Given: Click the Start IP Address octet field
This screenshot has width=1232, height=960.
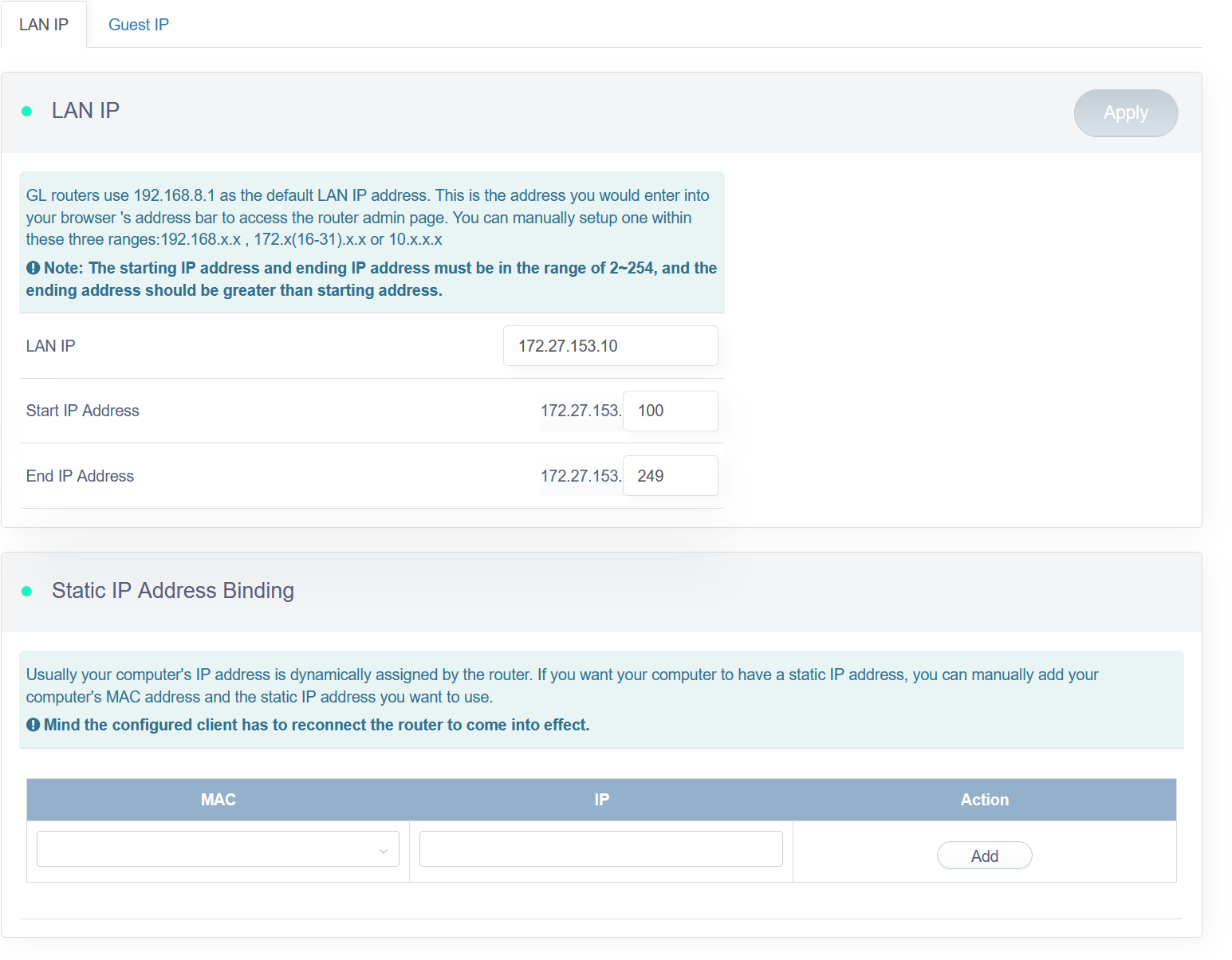Looking at the screenshot, I should [x=670, y=411].
